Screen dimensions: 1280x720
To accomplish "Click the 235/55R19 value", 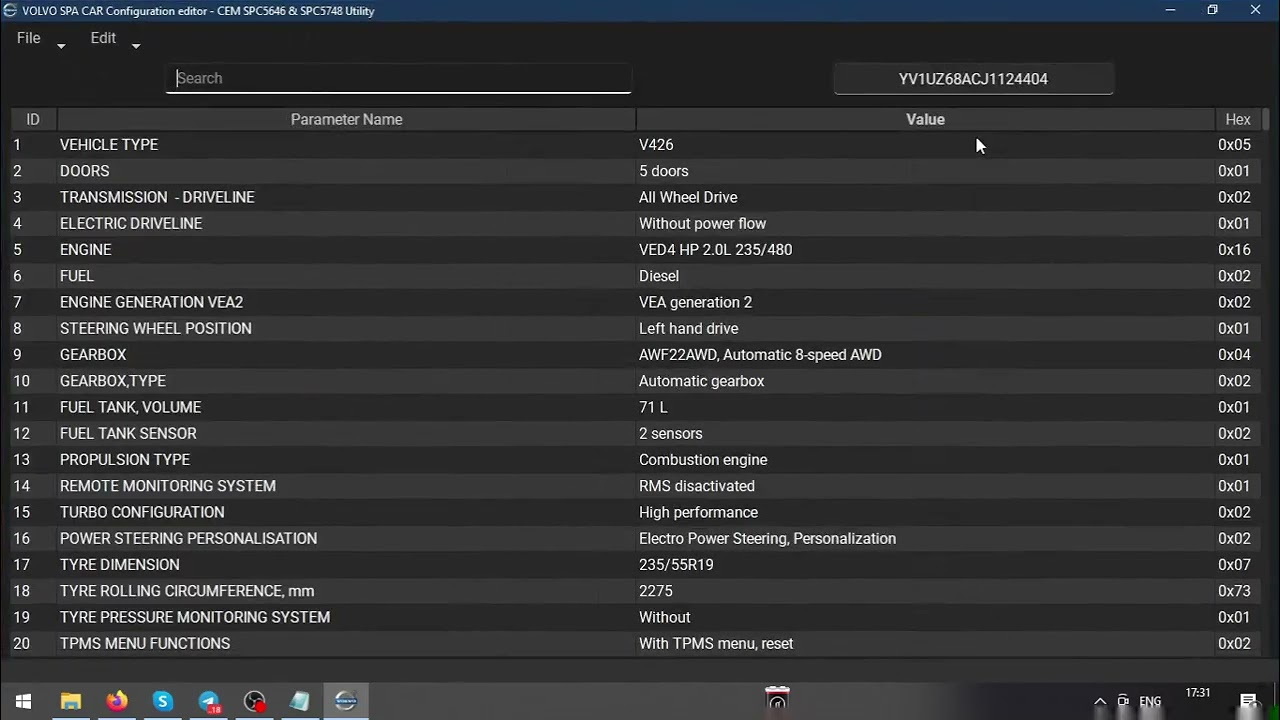I will [676, 565].
